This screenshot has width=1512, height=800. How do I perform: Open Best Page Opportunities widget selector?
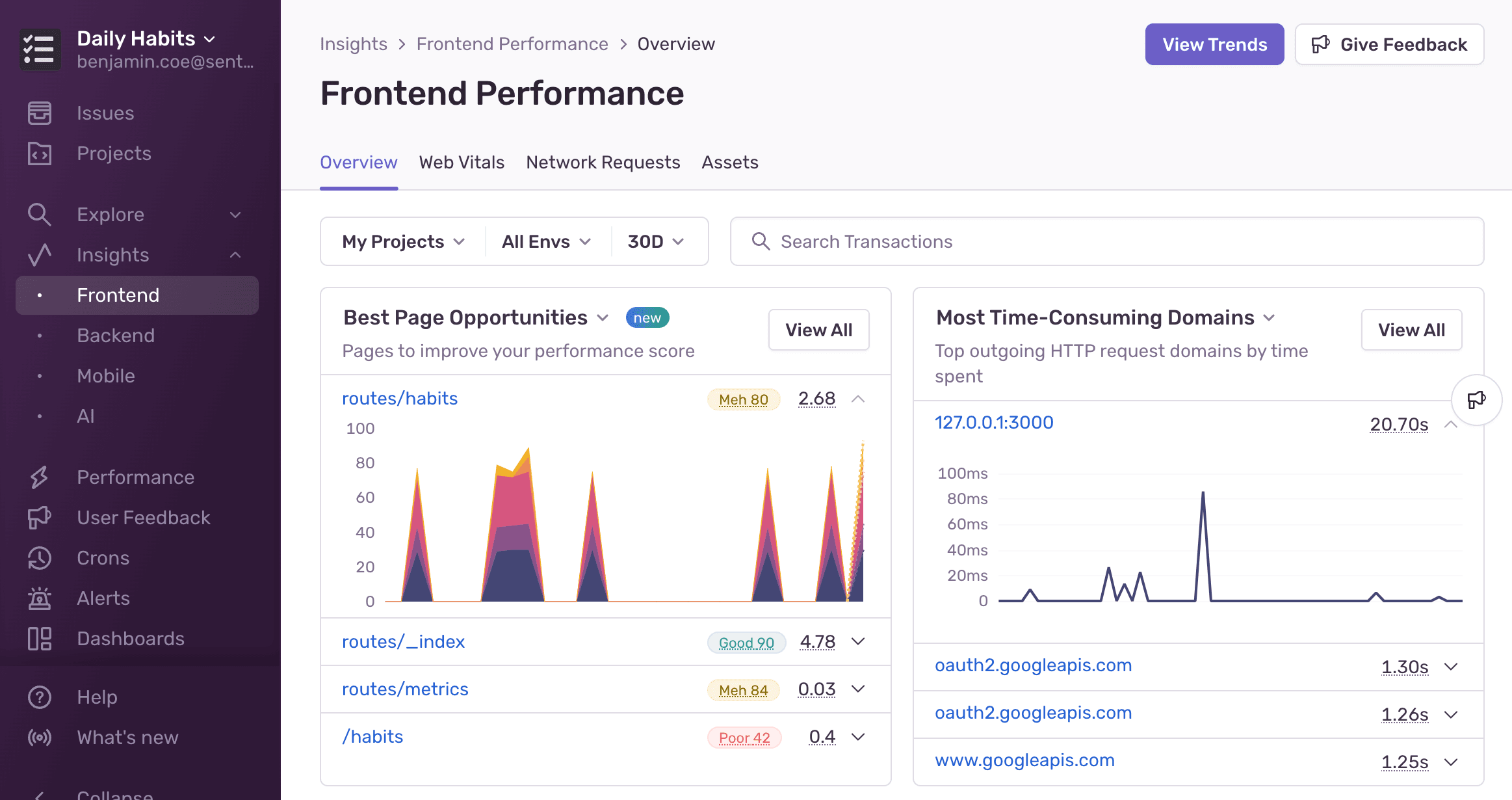[x=603, y=318]
